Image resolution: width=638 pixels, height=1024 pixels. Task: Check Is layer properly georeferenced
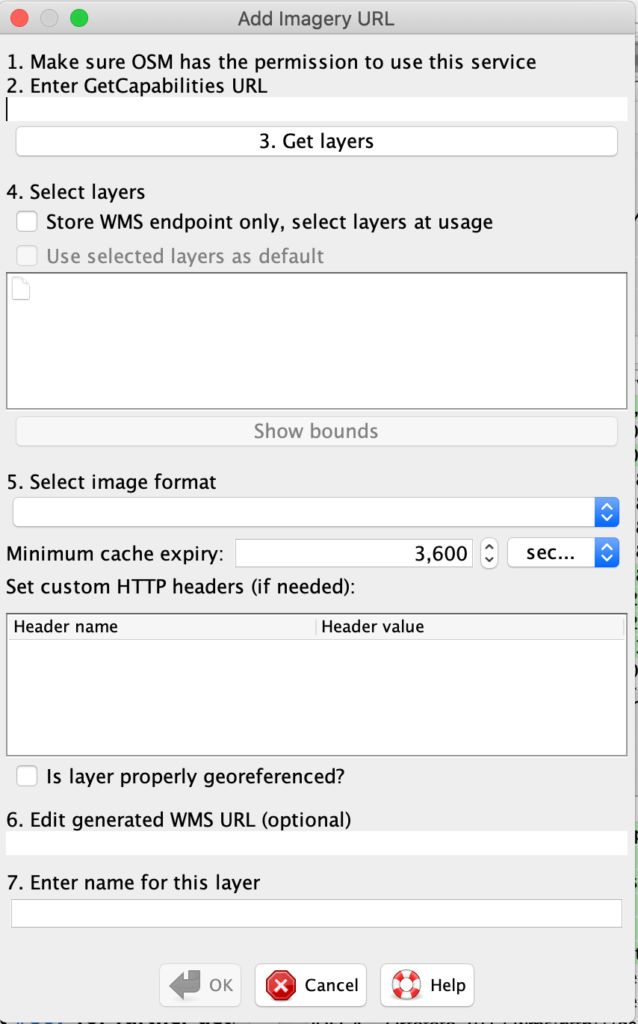click(x=27, y=776)
